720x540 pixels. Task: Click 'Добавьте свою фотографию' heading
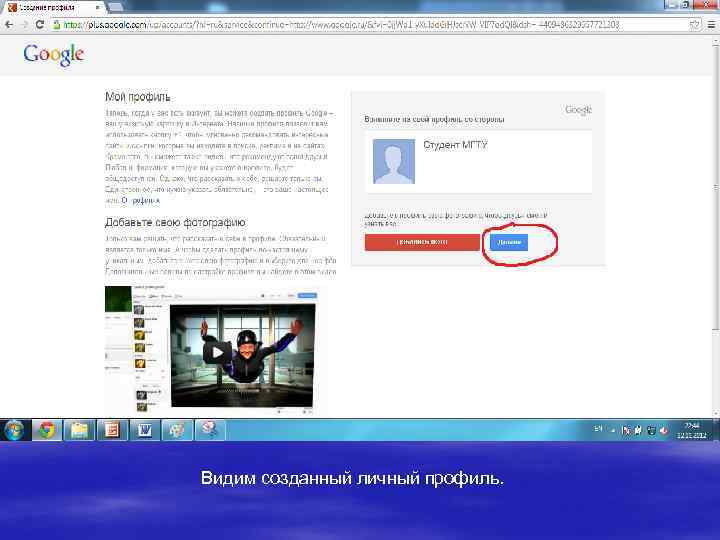175,222
